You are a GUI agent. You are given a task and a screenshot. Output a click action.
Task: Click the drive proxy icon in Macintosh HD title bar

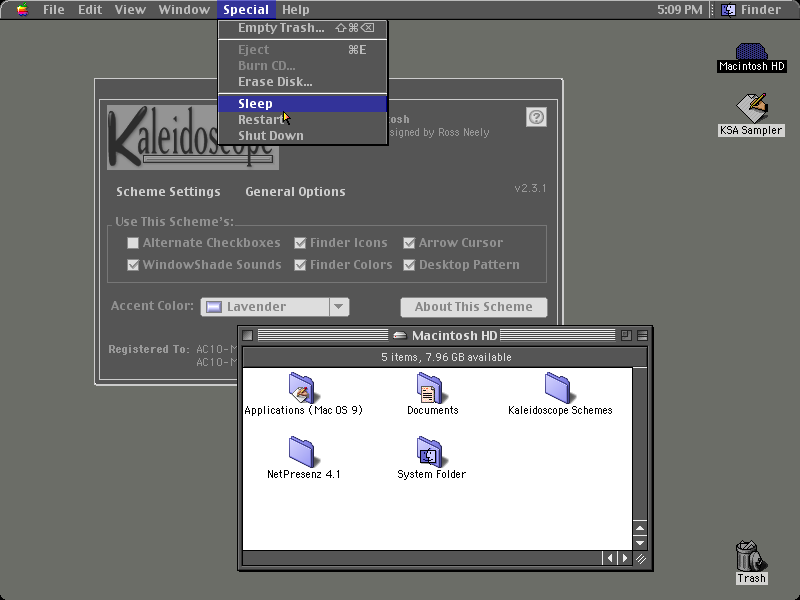[399, 335]
